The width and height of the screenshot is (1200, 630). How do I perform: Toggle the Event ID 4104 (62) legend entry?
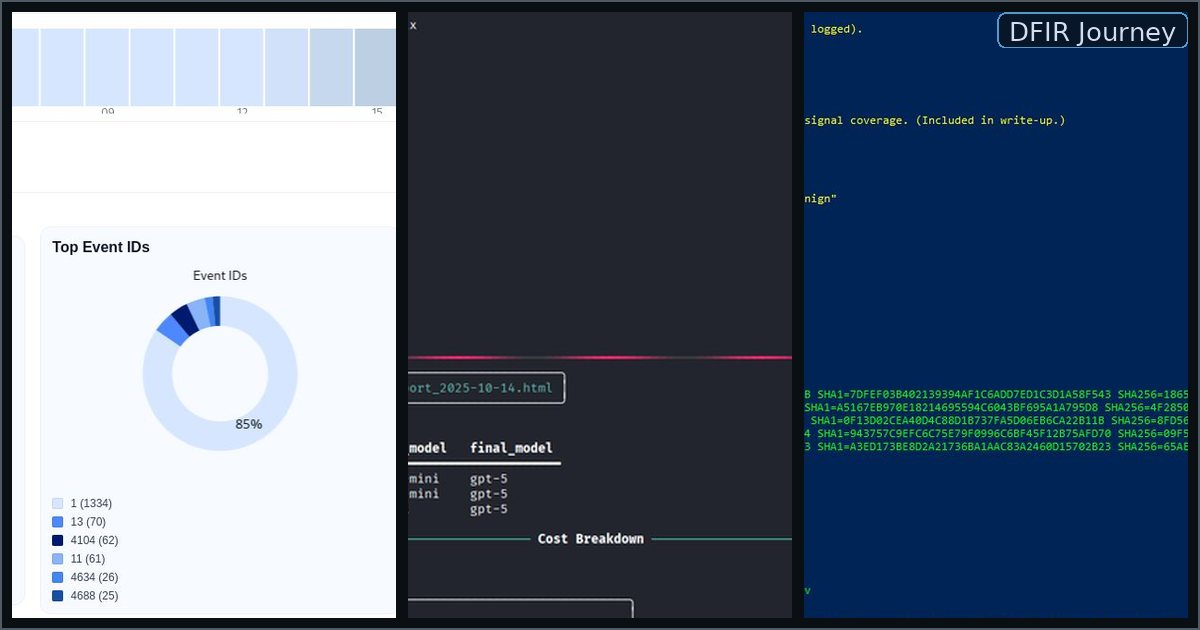point(93,540)
